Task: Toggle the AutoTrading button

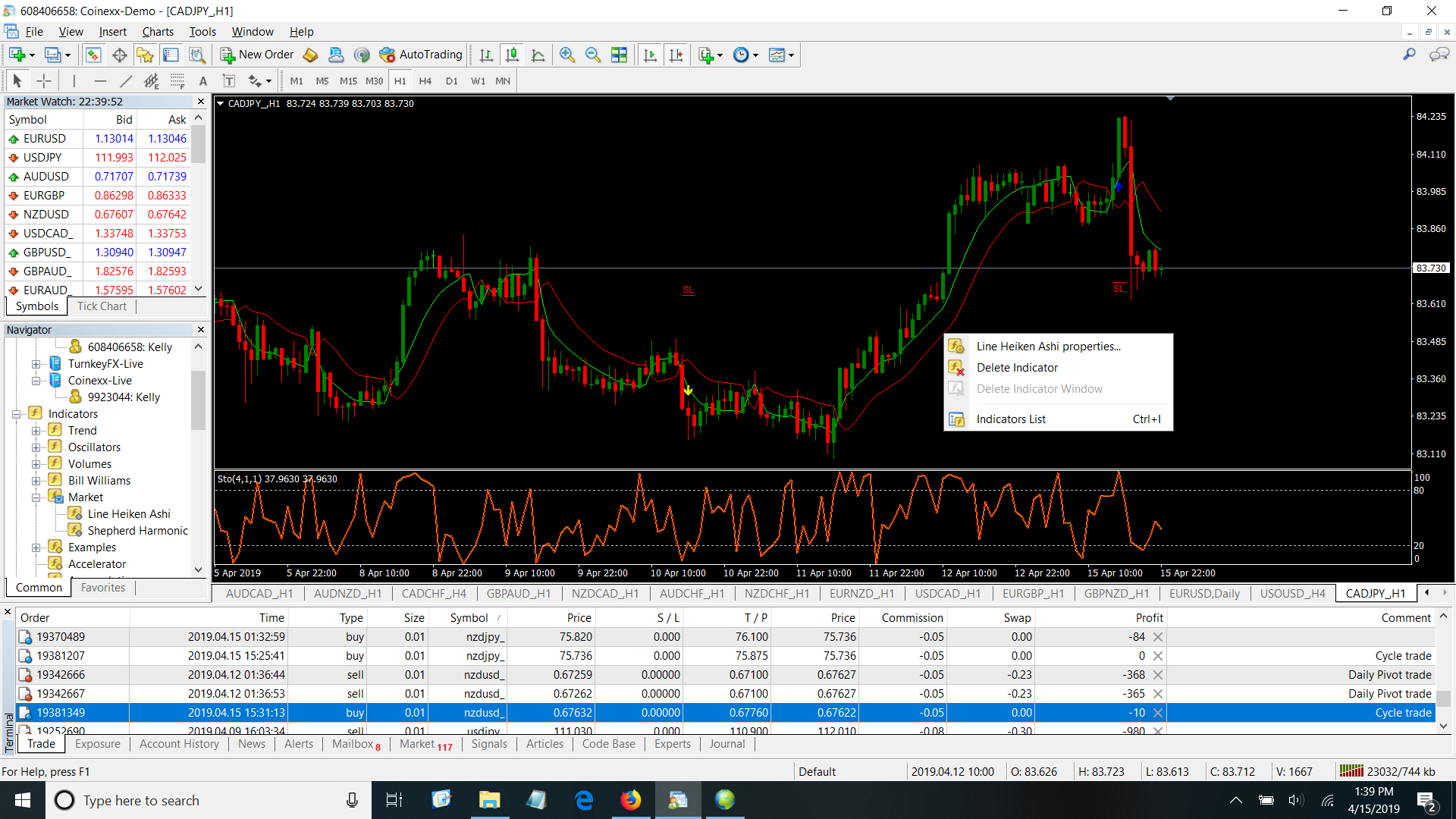Action: coord(421,55)
